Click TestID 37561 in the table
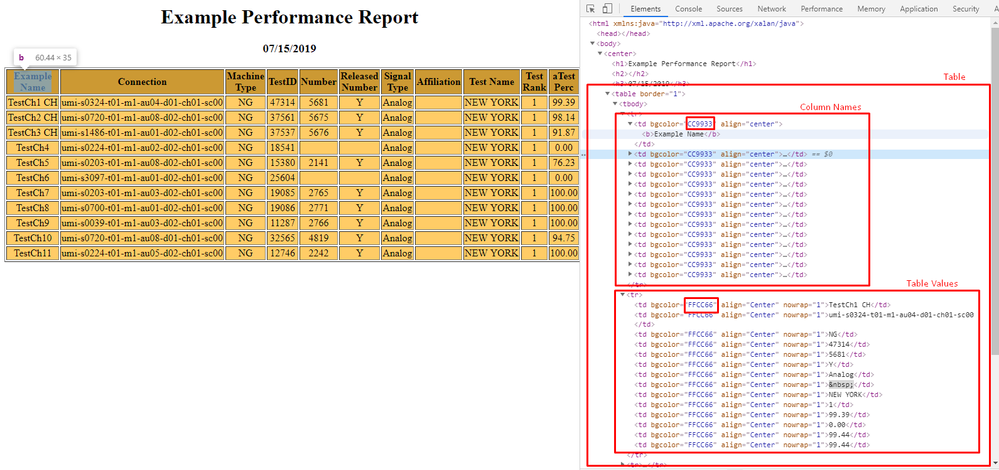This screenshot has width=999, height=470. (283, 117)
